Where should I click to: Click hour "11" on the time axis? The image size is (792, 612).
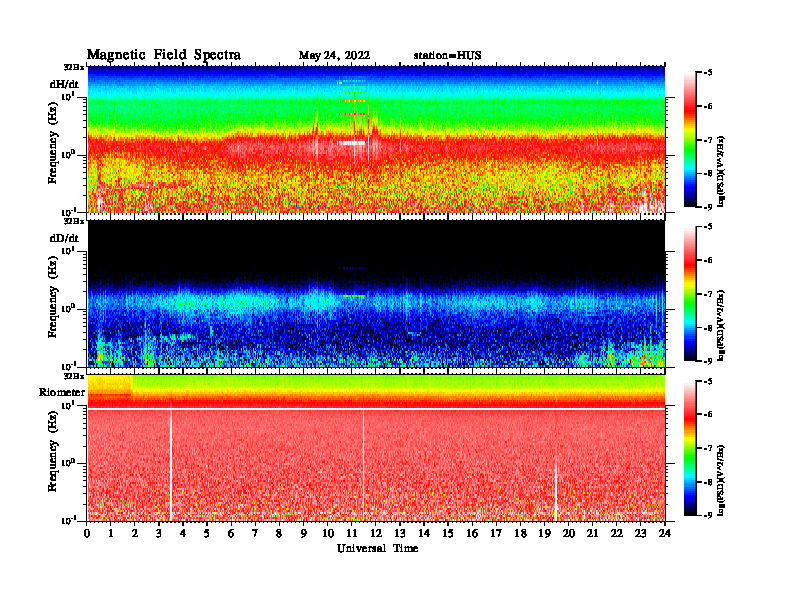[x=352, y=534]
